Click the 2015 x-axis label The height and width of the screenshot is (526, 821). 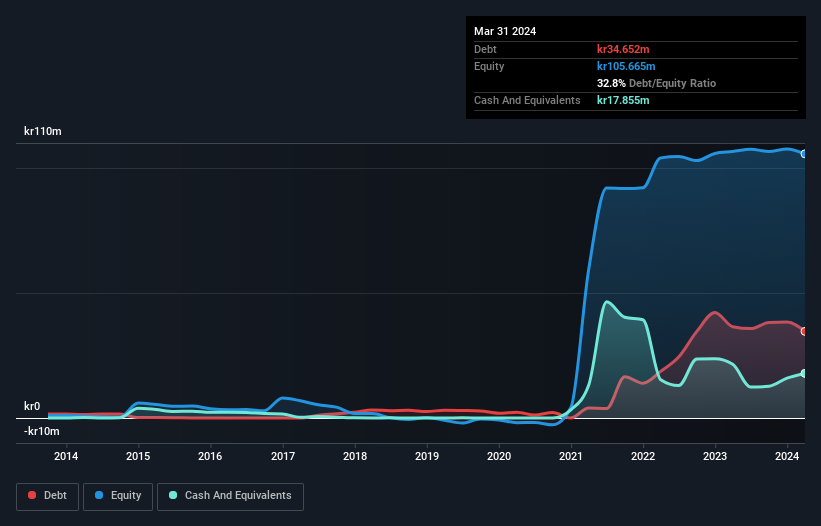[138, 456]
